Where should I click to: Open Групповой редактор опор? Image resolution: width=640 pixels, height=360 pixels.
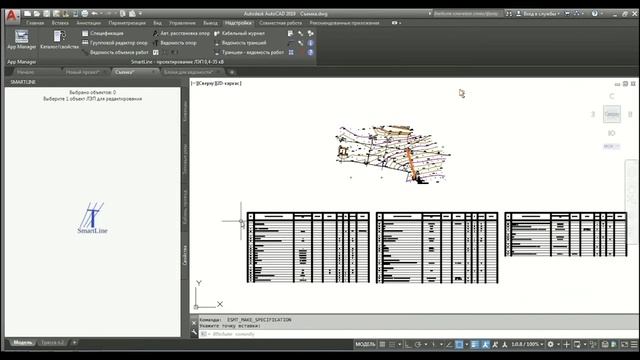tap(115, 42)
